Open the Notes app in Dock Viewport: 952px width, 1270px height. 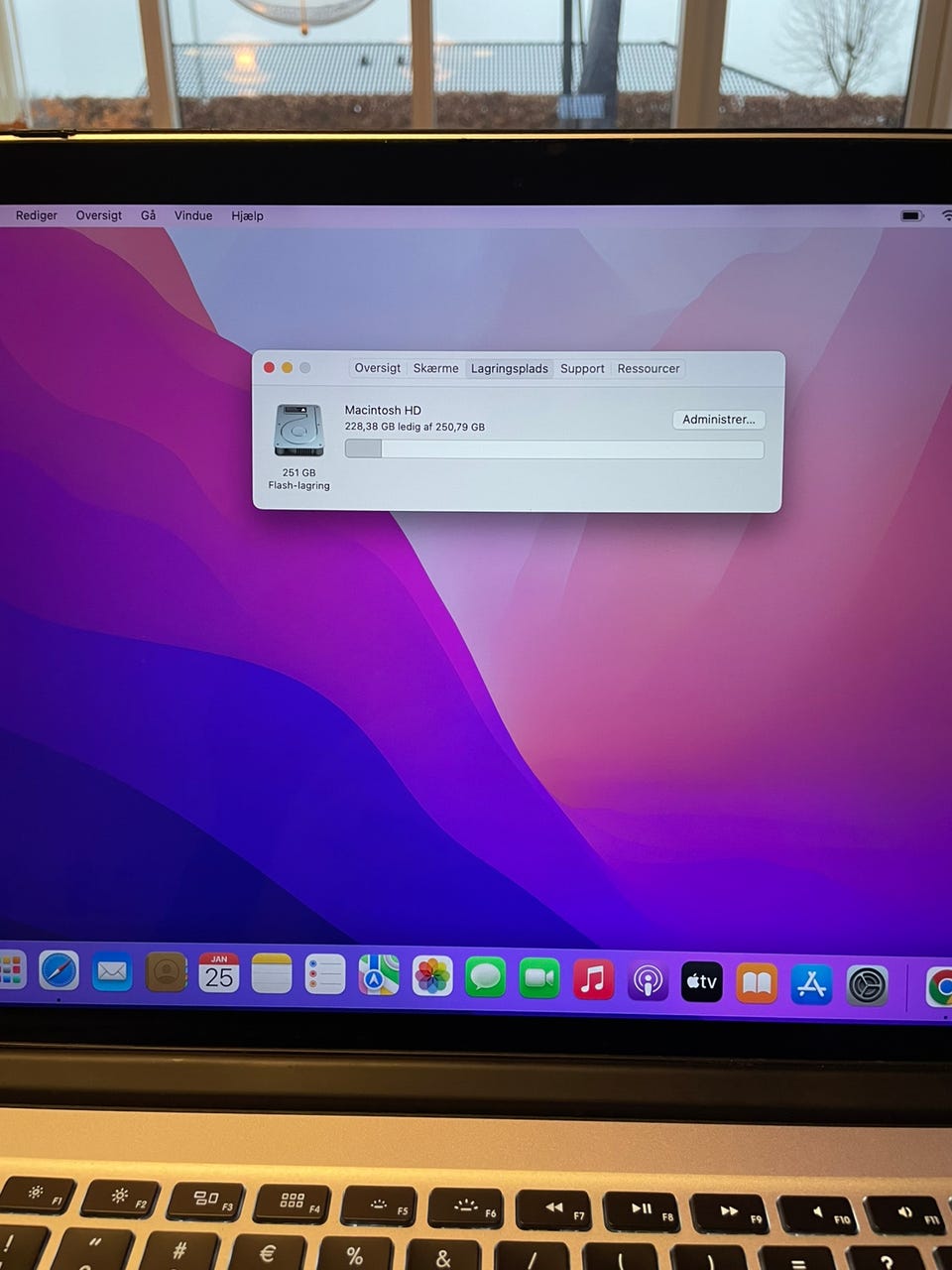click(x=272, y=974)
